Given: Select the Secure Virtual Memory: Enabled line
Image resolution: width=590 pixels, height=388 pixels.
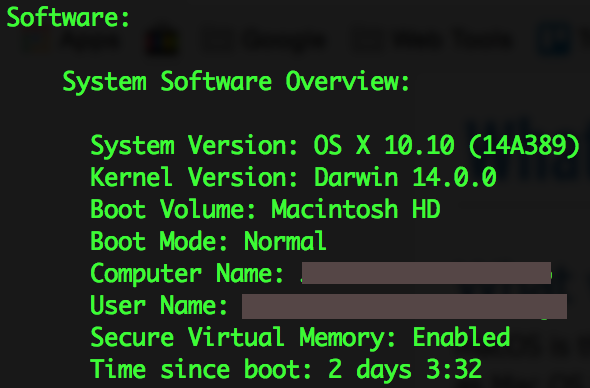Looking at the screenshot, I should tap(300, 338).
